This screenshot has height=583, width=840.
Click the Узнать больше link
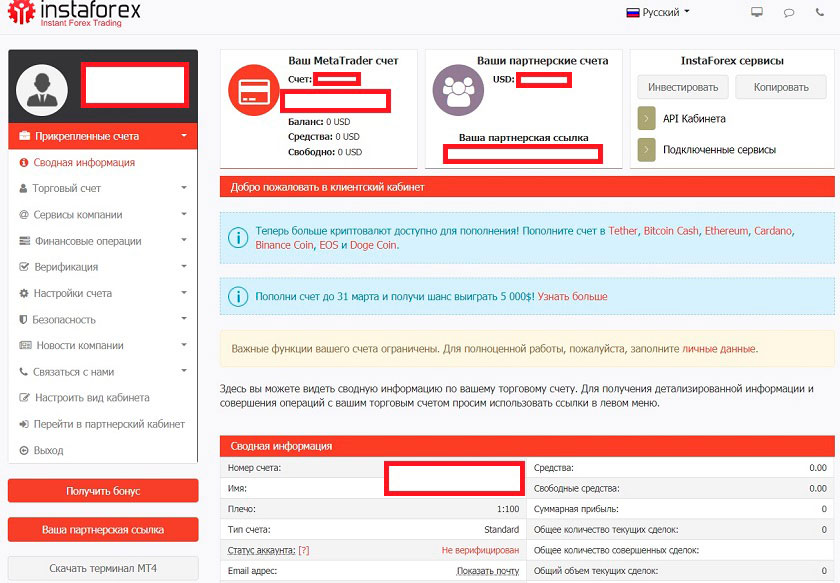(x=573, y=296)
